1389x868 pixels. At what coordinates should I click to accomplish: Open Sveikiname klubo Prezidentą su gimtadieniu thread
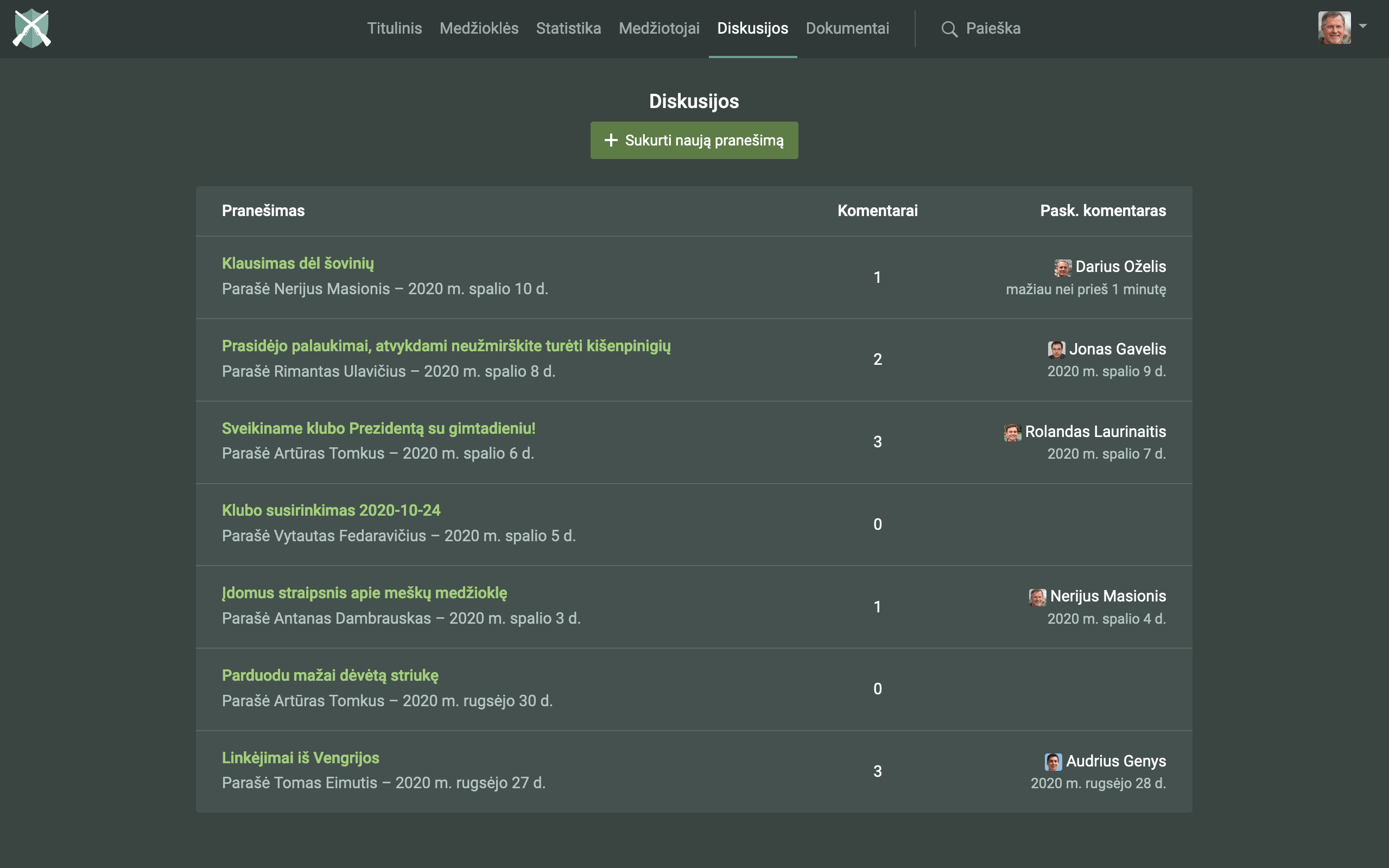coord(378,428)
